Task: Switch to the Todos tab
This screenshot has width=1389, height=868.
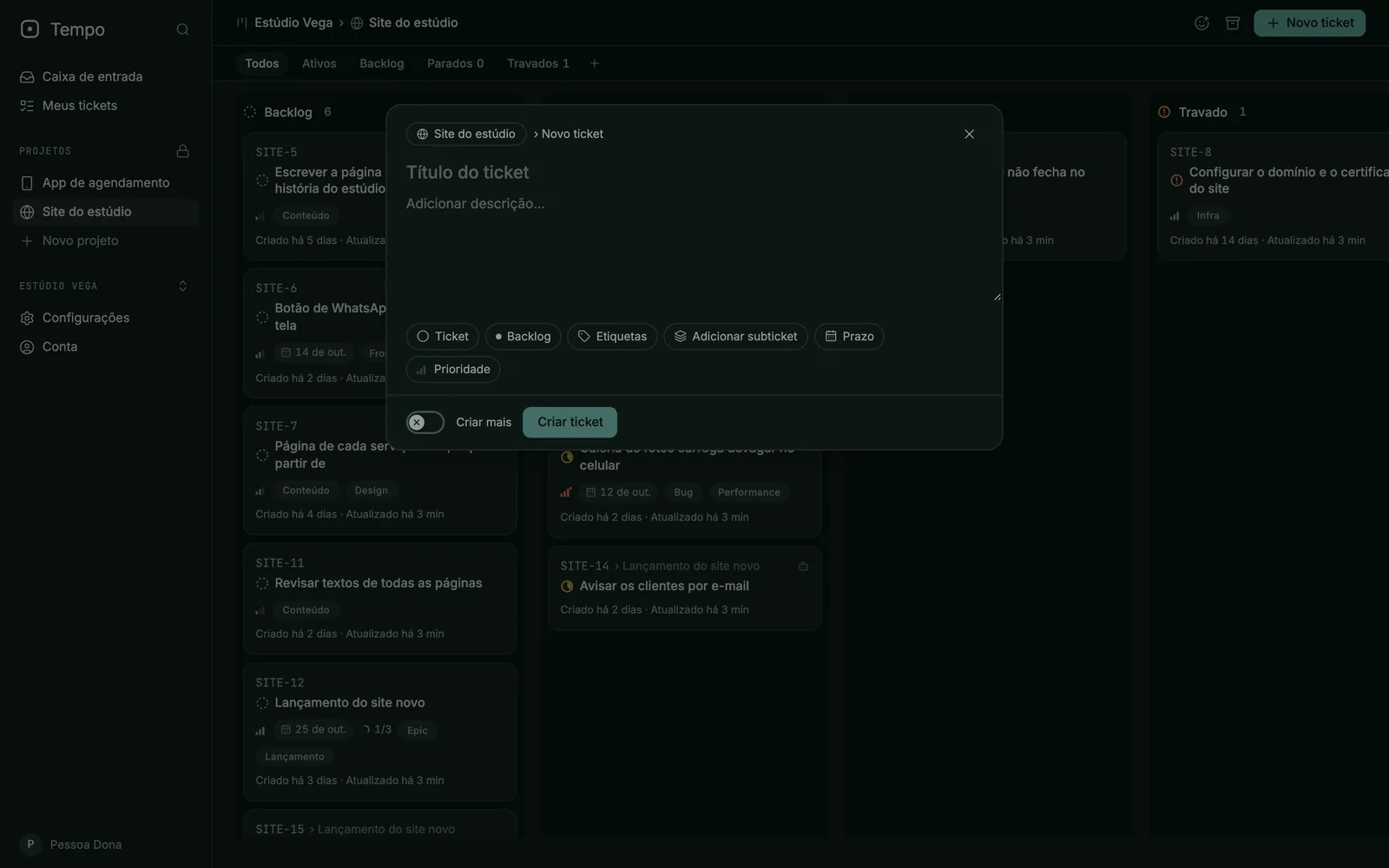Action: (262, 63)
